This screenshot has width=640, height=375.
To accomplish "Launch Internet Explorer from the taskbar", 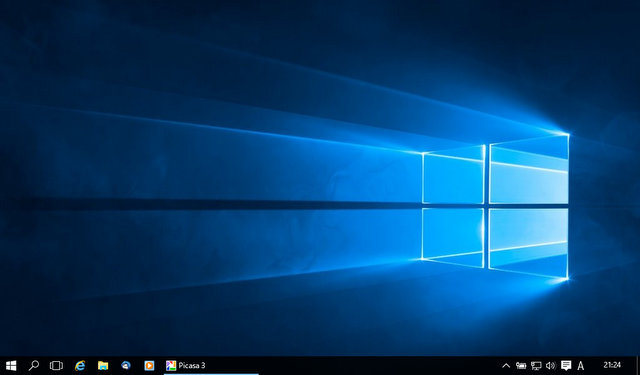I will 80,366.
